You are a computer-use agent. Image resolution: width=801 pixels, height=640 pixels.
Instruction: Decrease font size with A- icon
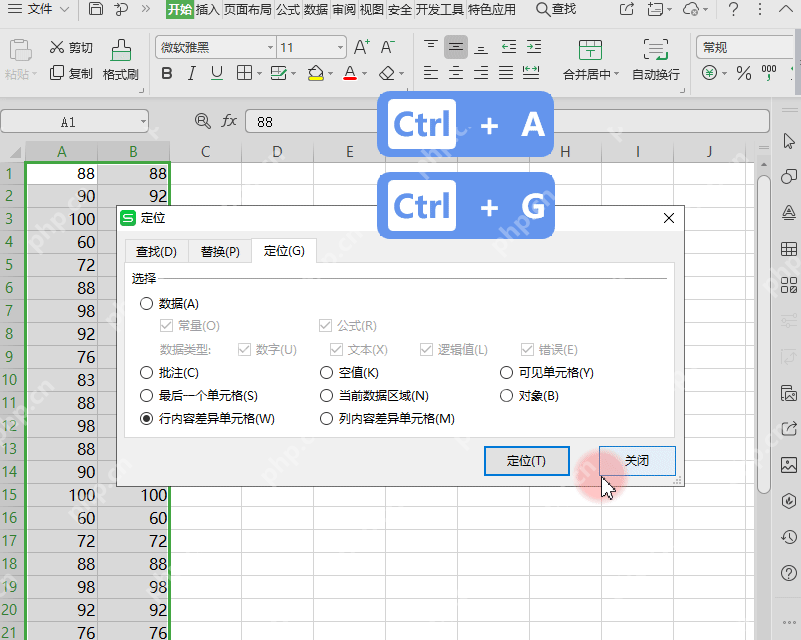point(388,47)
